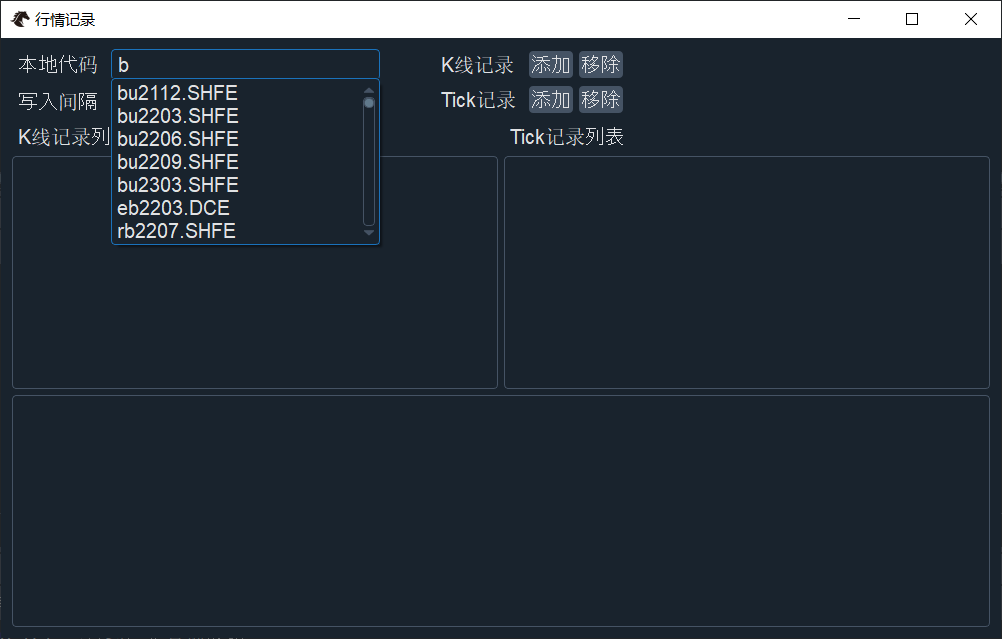Screen dimensions: 1002x639
Task: Select bu2209.SHFE from the suggestion list
Action: pos(177,161)
